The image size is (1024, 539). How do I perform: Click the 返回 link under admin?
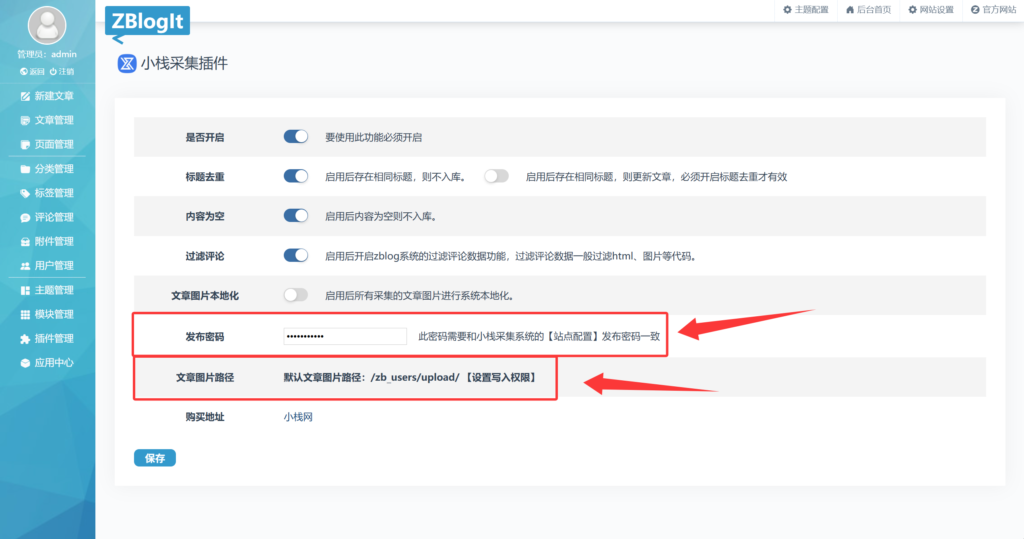pyautogui.click(x=32, y=72)
